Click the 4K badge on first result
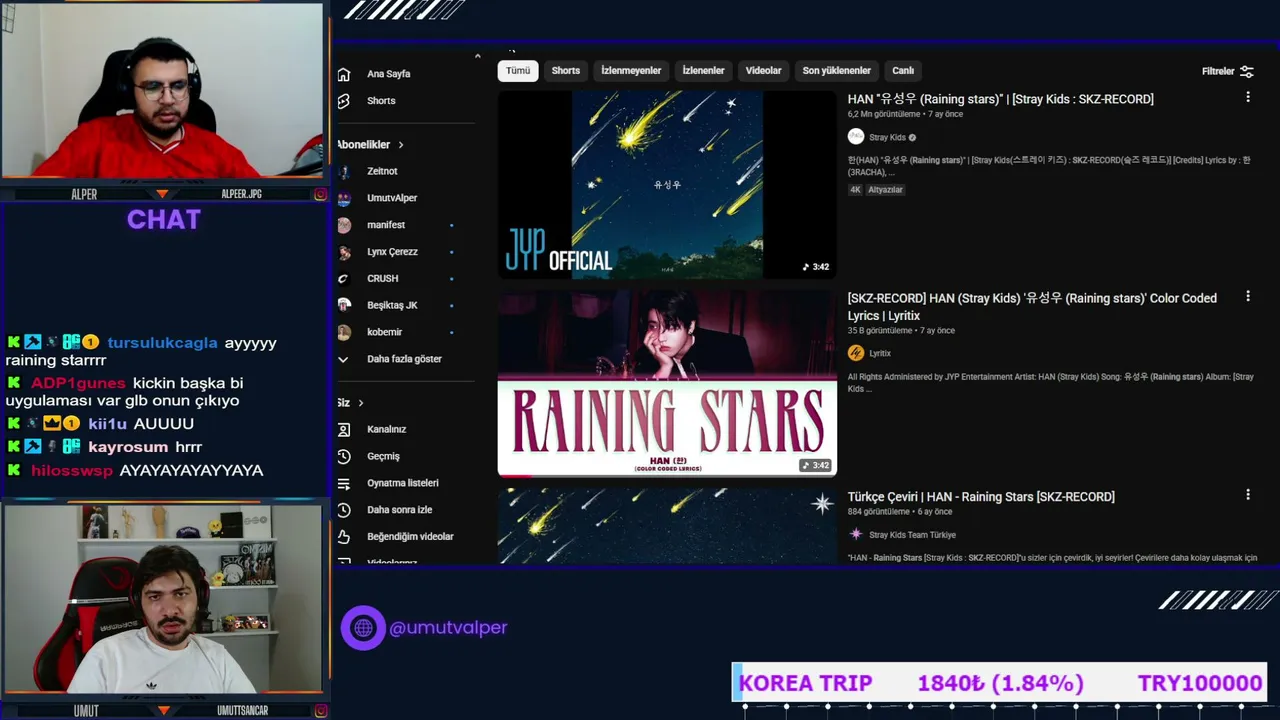 pos(855,189)
